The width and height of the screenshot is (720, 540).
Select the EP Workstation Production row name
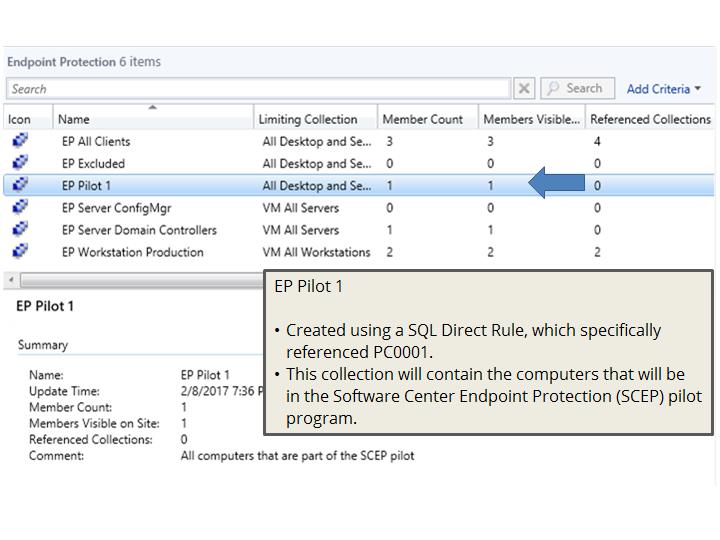click(x=132, y=252)
